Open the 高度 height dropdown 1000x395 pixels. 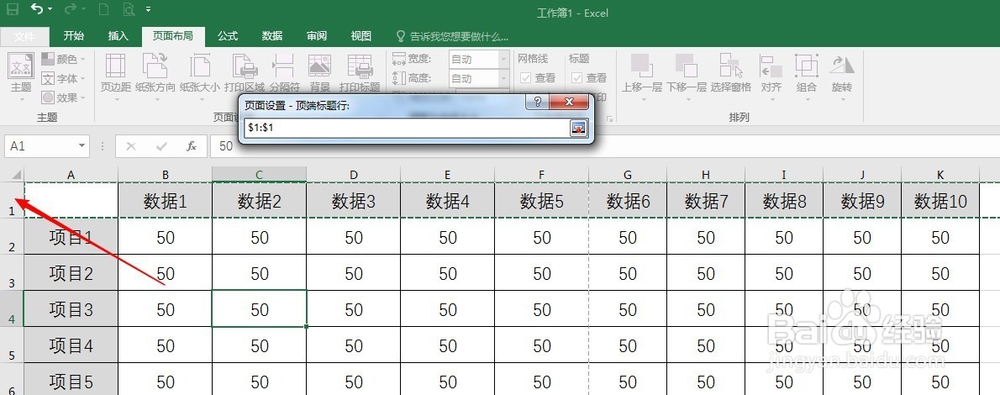pyautogui.click(x=504, y=78)
